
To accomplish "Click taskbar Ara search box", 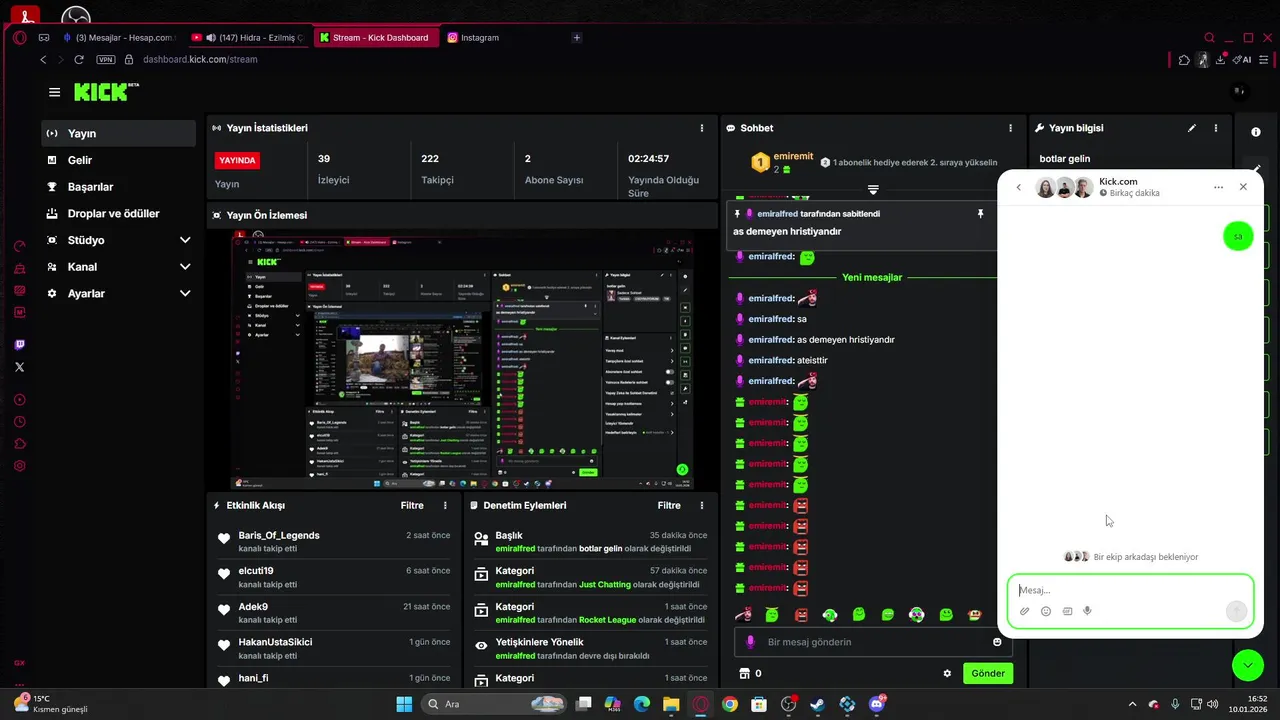I will tap(495, 704).
